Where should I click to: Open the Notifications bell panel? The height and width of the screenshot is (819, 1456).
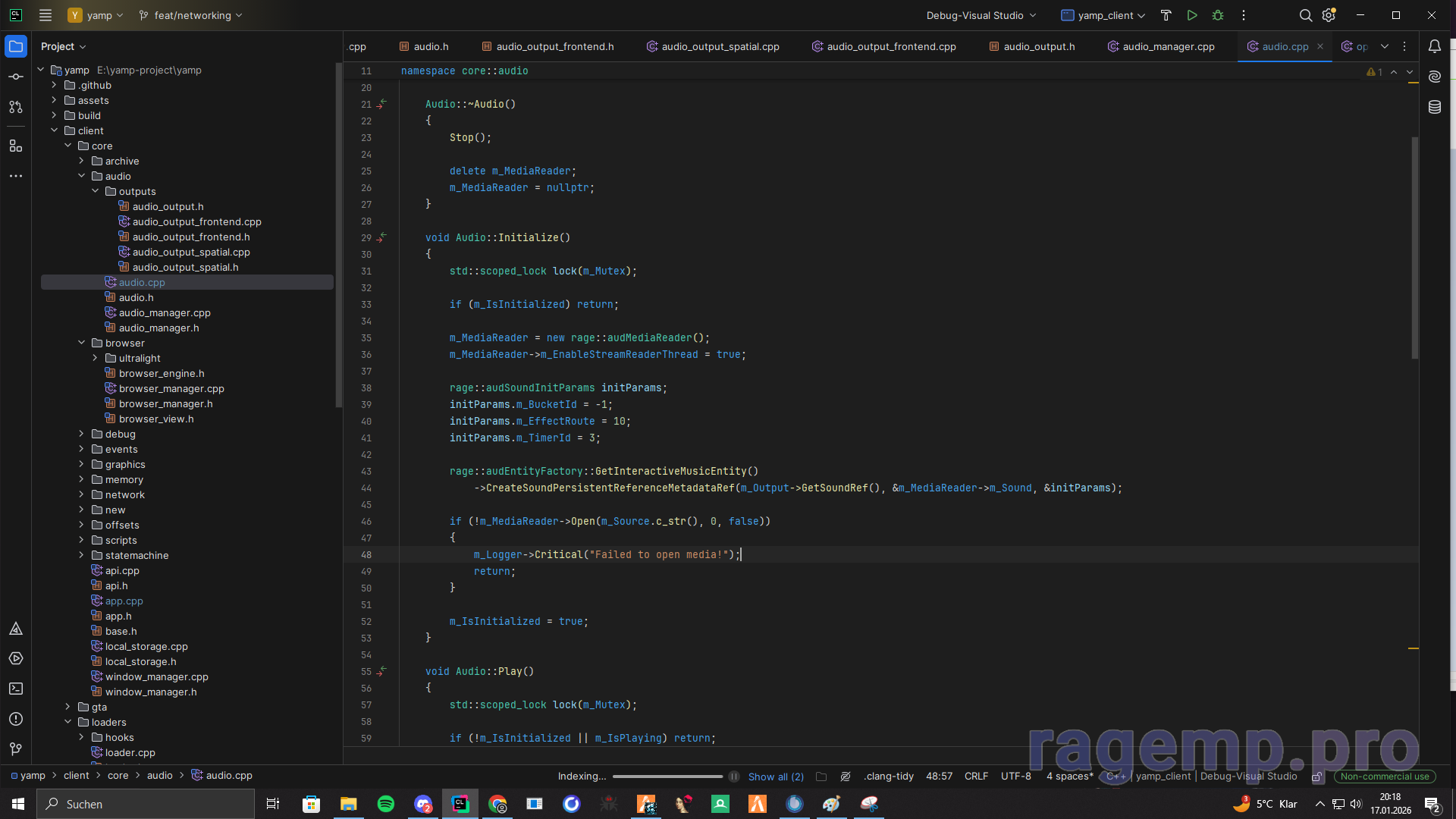click(x=1435, y=46)
